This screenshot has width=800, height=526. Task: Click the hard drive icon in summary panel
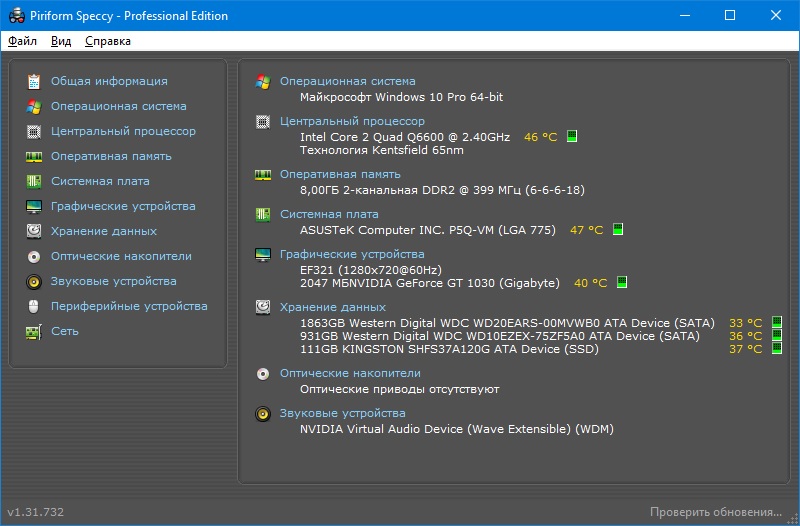point(263,307)
